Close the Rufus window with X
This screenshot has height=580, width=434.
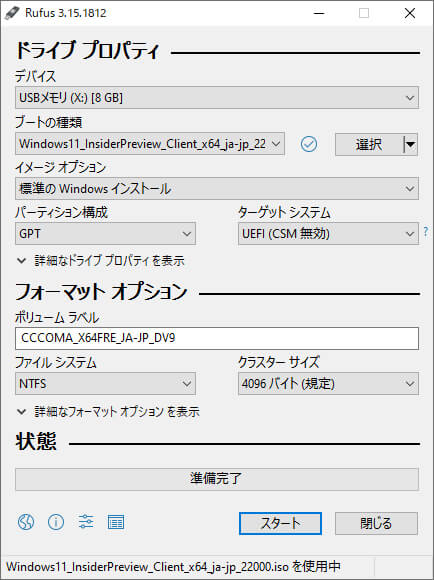[410, 13]
